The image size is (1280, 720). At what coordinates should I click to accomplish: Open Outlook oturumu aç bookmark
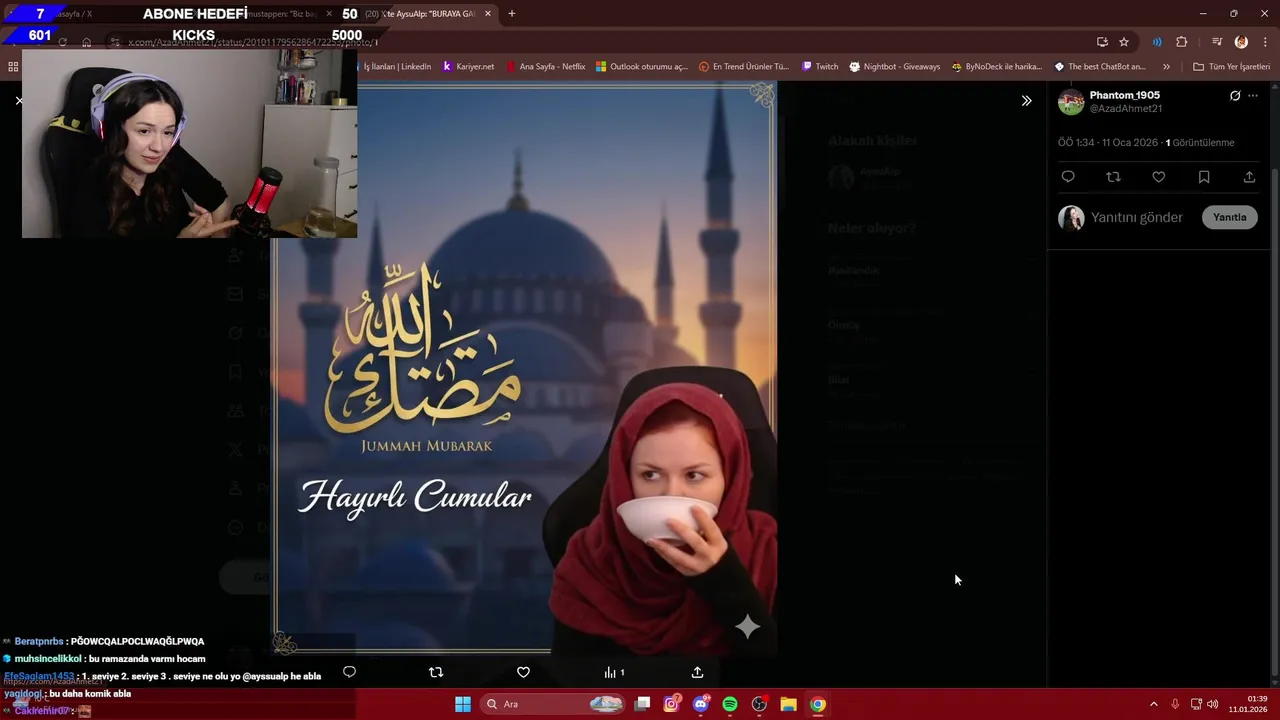[642, 67]
